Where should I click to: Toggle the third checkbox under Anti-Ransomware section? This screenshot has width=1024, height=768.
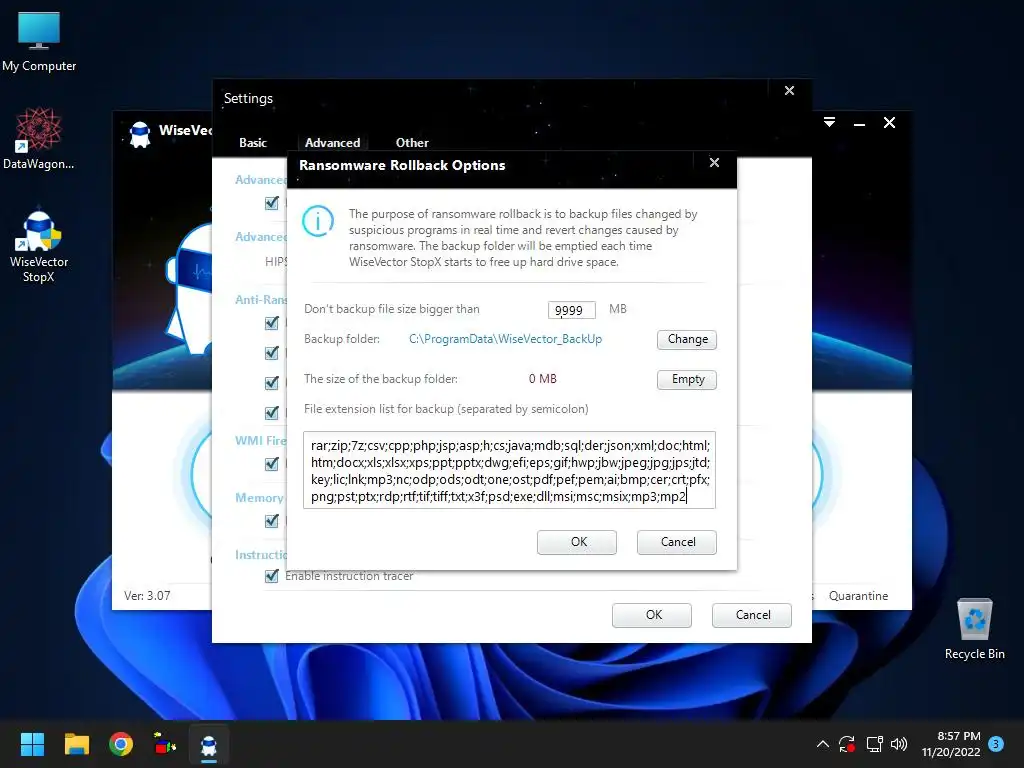[272, 383]
